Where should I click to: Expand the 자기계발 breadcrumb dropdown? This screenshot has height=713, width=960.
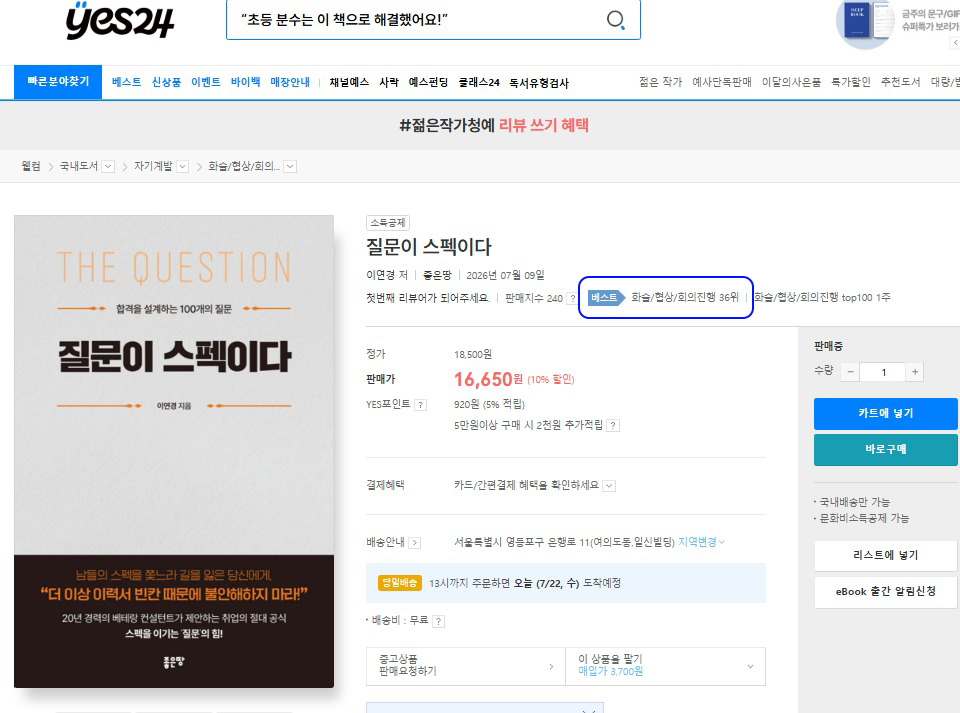[x=182, y=166]
